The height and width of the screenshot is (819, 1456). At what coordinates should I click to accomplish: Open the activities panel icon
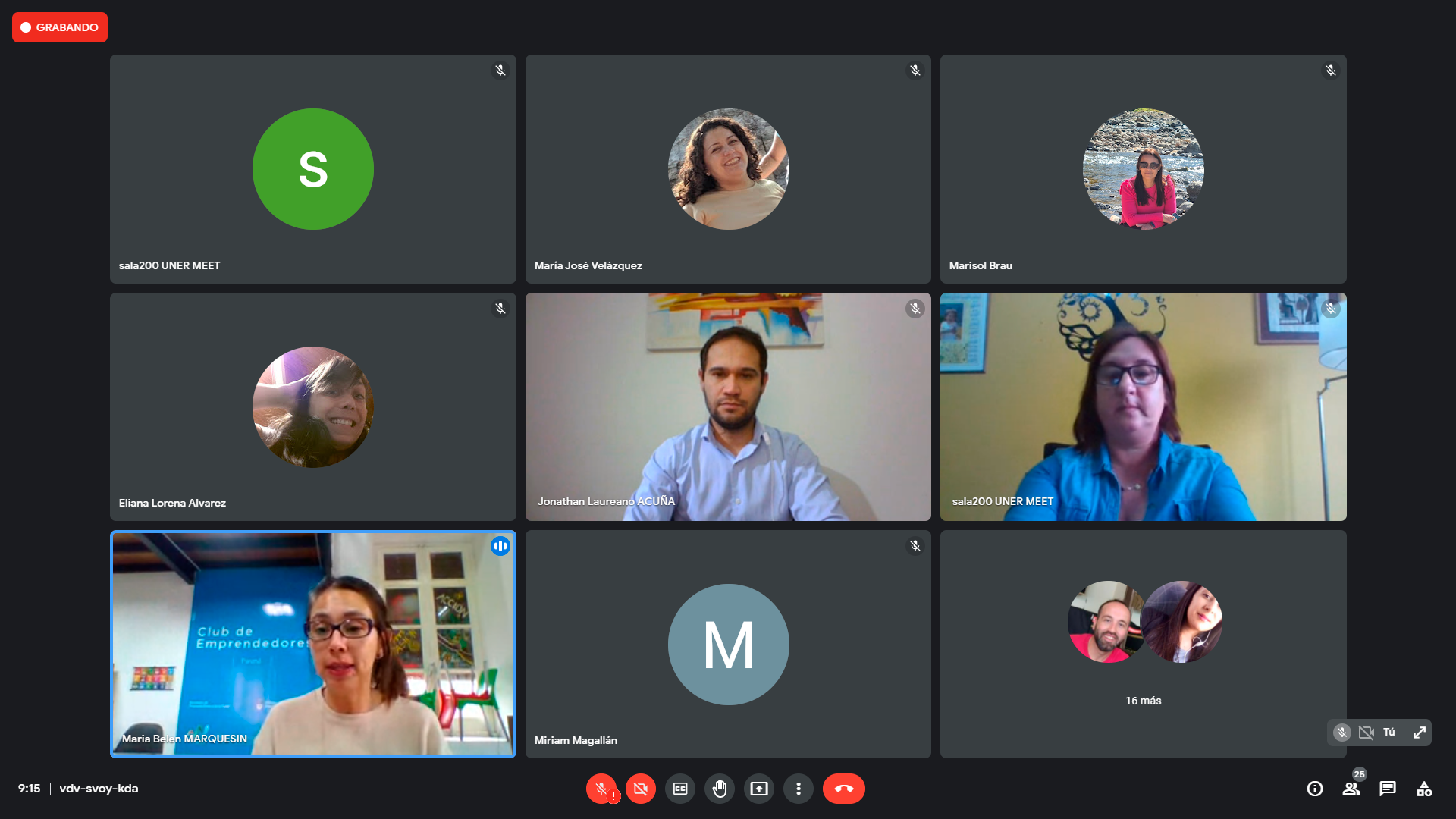(1424, 789)
